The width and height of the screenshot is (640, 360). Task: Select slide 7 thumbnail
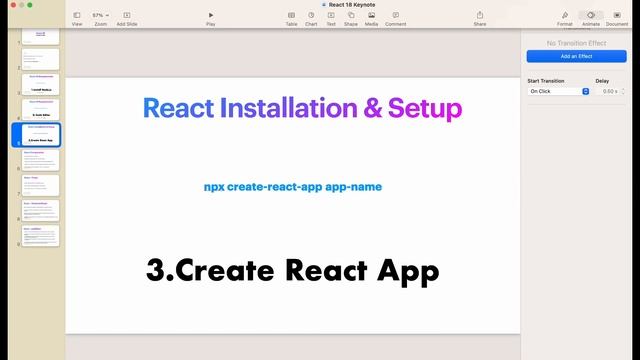(x=40, y=186)
